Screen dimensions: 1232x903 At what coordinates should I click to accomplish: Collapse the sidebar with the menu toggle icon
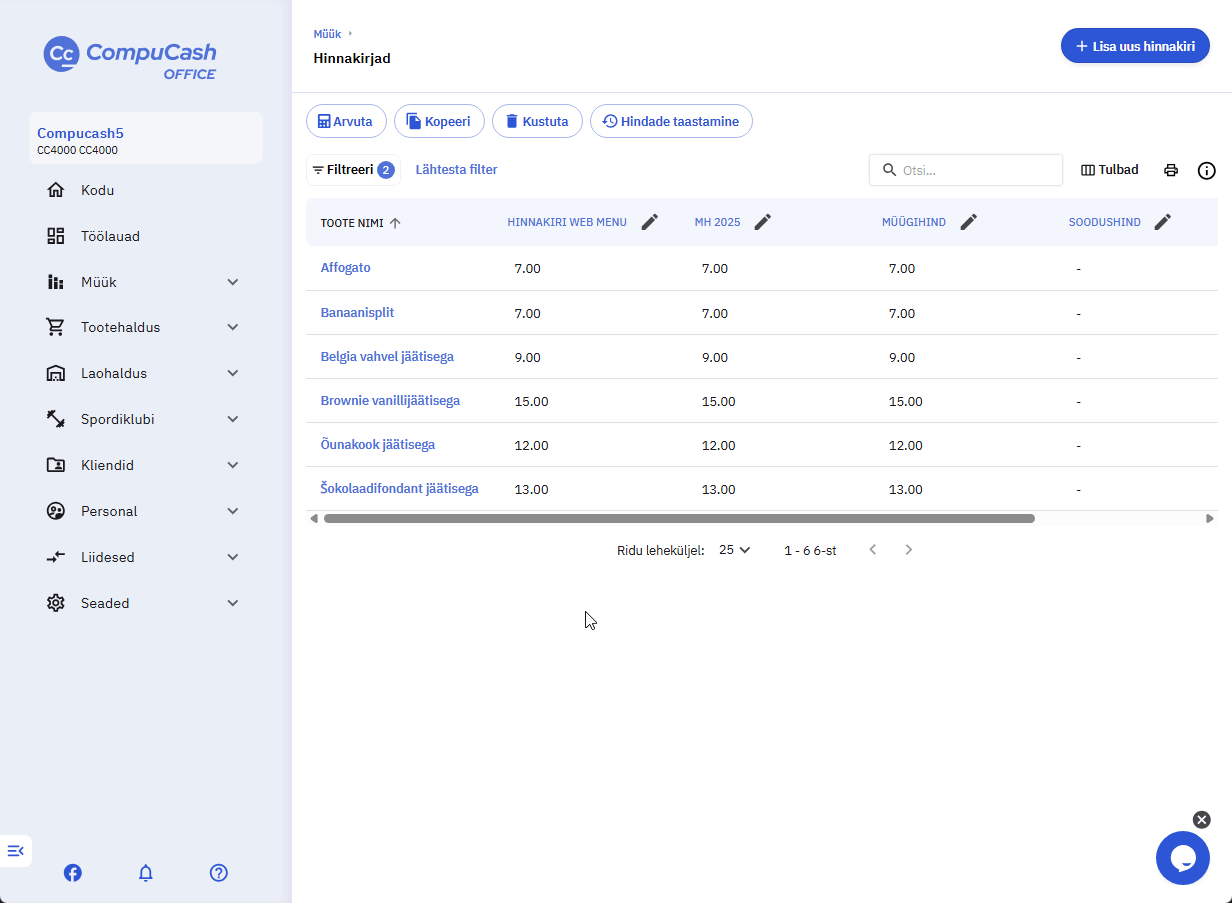pyautogui.click(x=15, y=851)
